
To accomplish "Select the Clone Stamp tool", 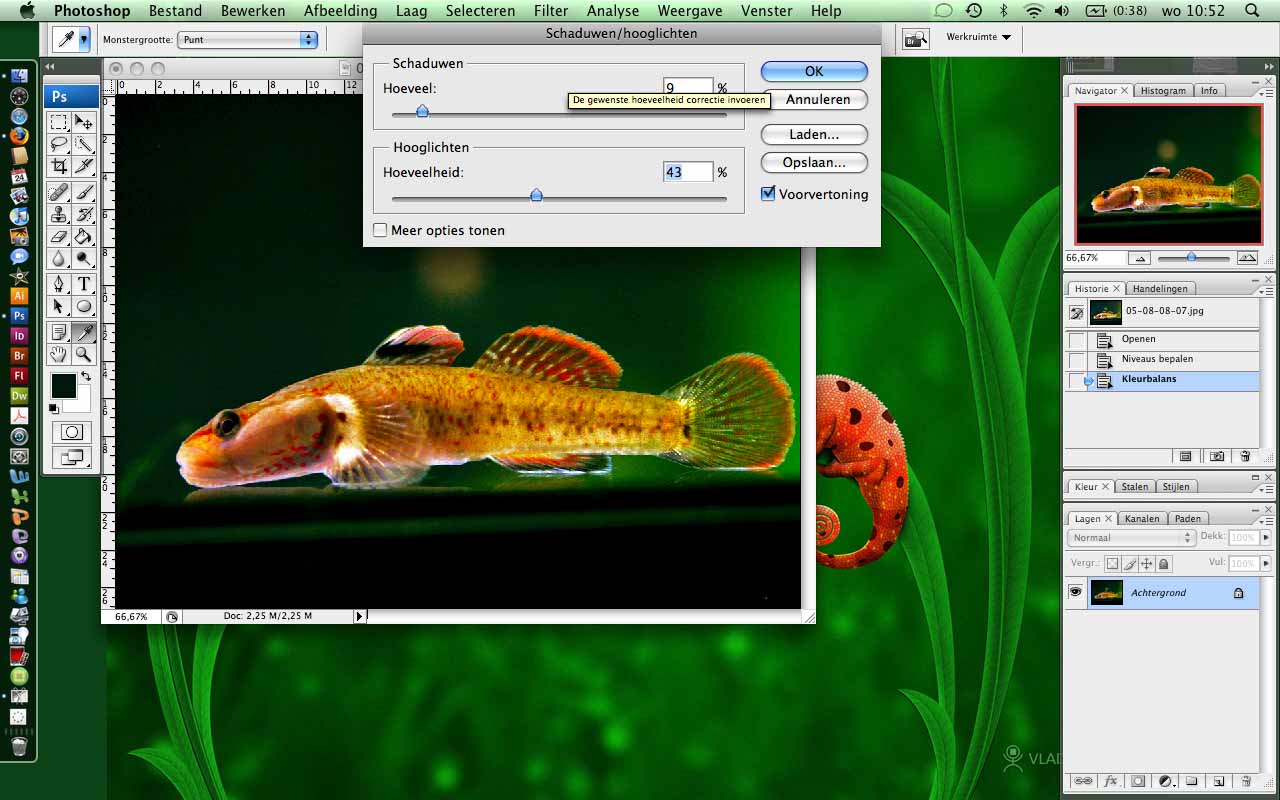I will click(x=59, y=215).
